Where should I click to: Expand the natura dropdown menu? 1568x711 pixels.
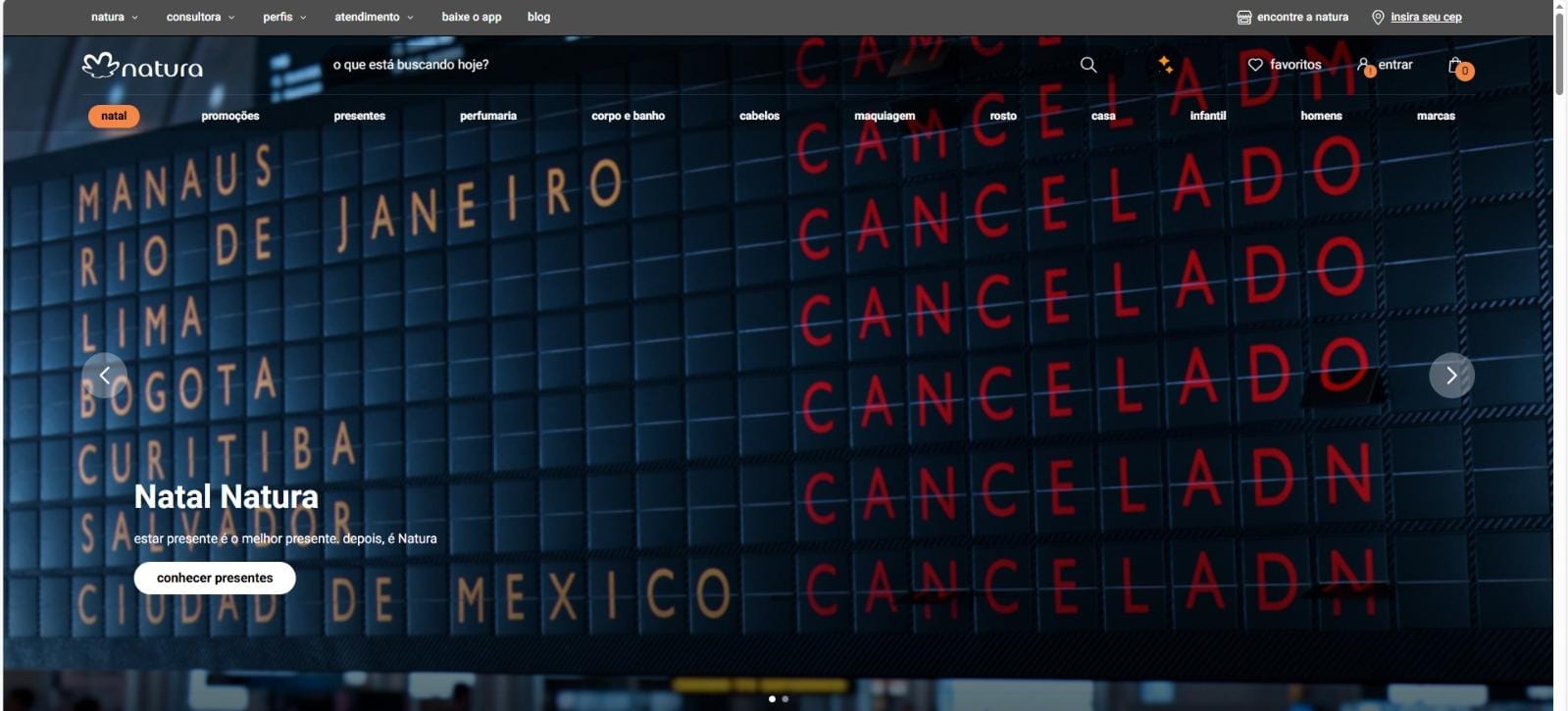click(115, 17)
